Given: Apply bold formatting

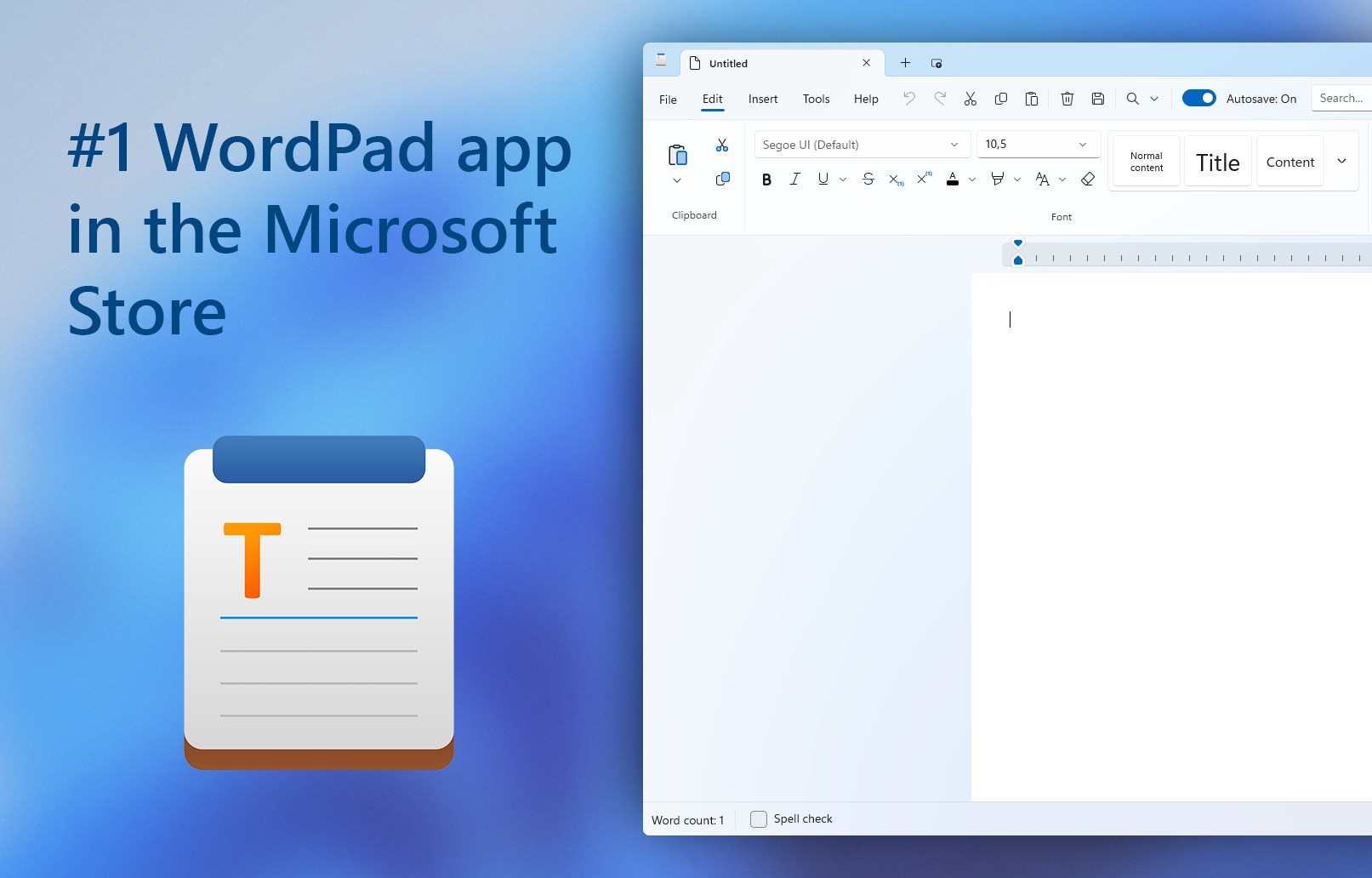Looking at the screenshot, I should [766, 180].
